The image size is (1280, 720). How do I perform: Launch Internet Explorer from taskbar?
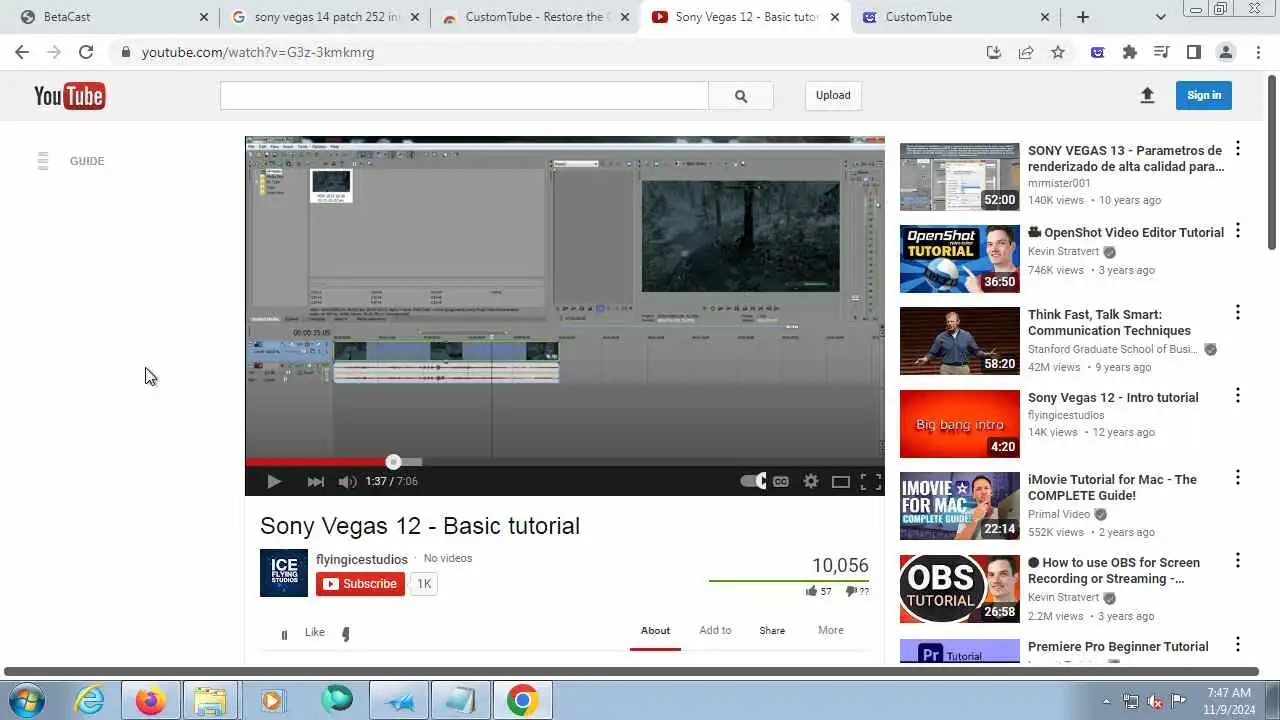coord(90,700)
